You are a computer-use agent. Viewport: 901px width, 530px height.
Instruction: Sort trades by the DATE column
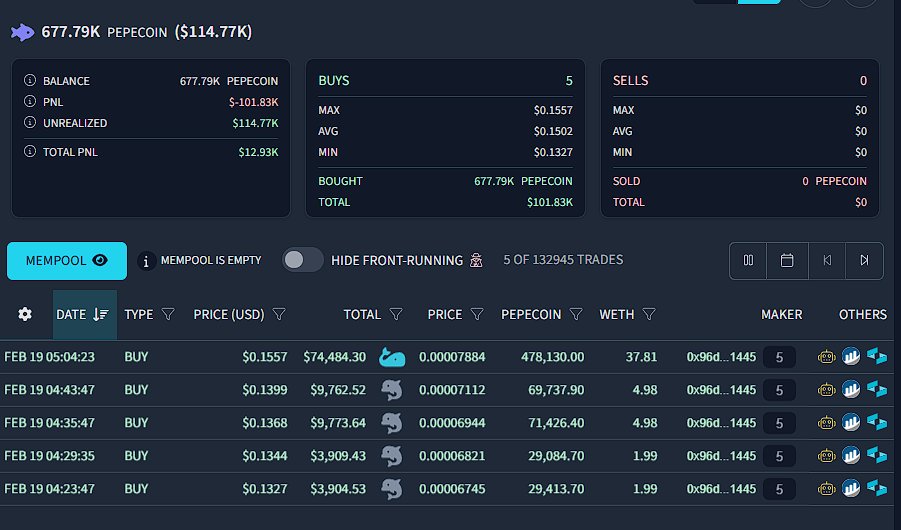(x=84, y=314)
